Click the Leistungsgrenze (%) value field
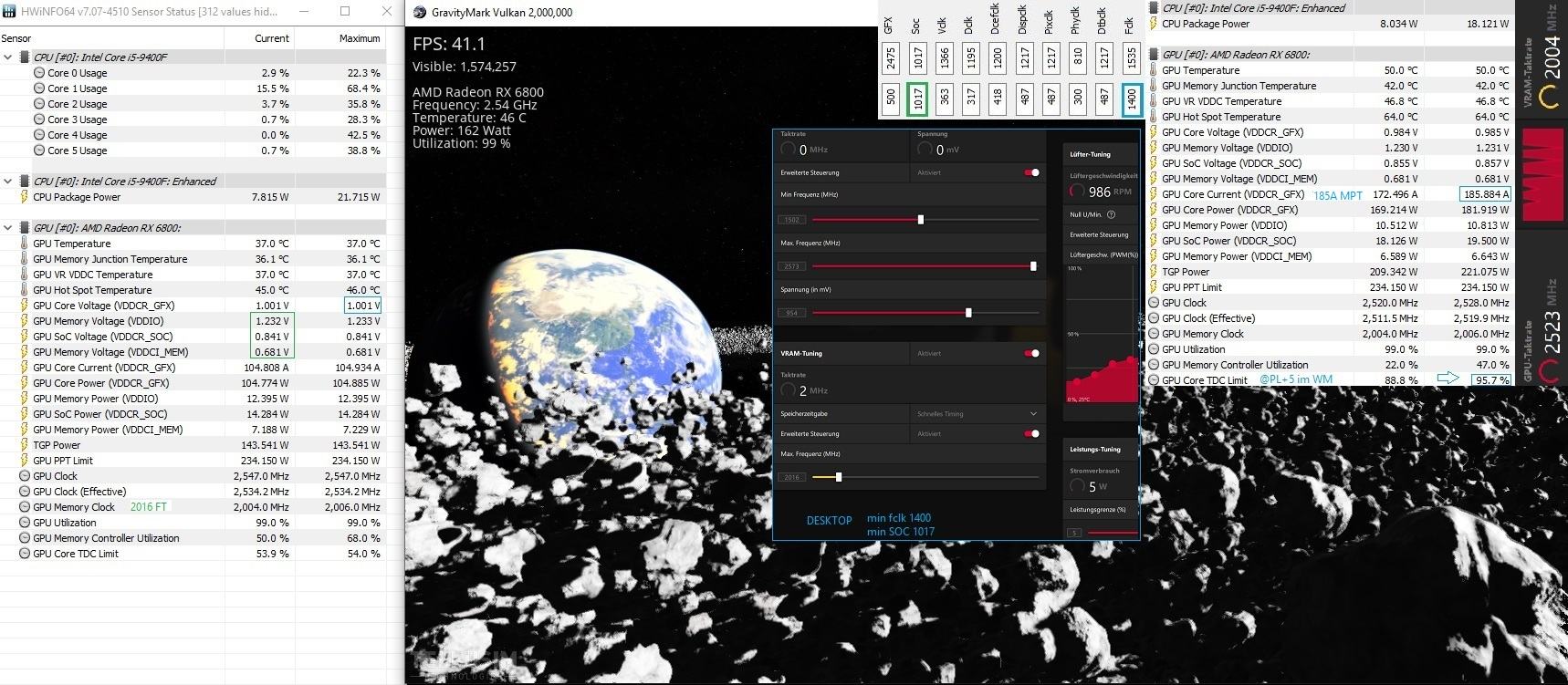The image size is (1568, 685). pyautogui.click(x=1074, y=532)
